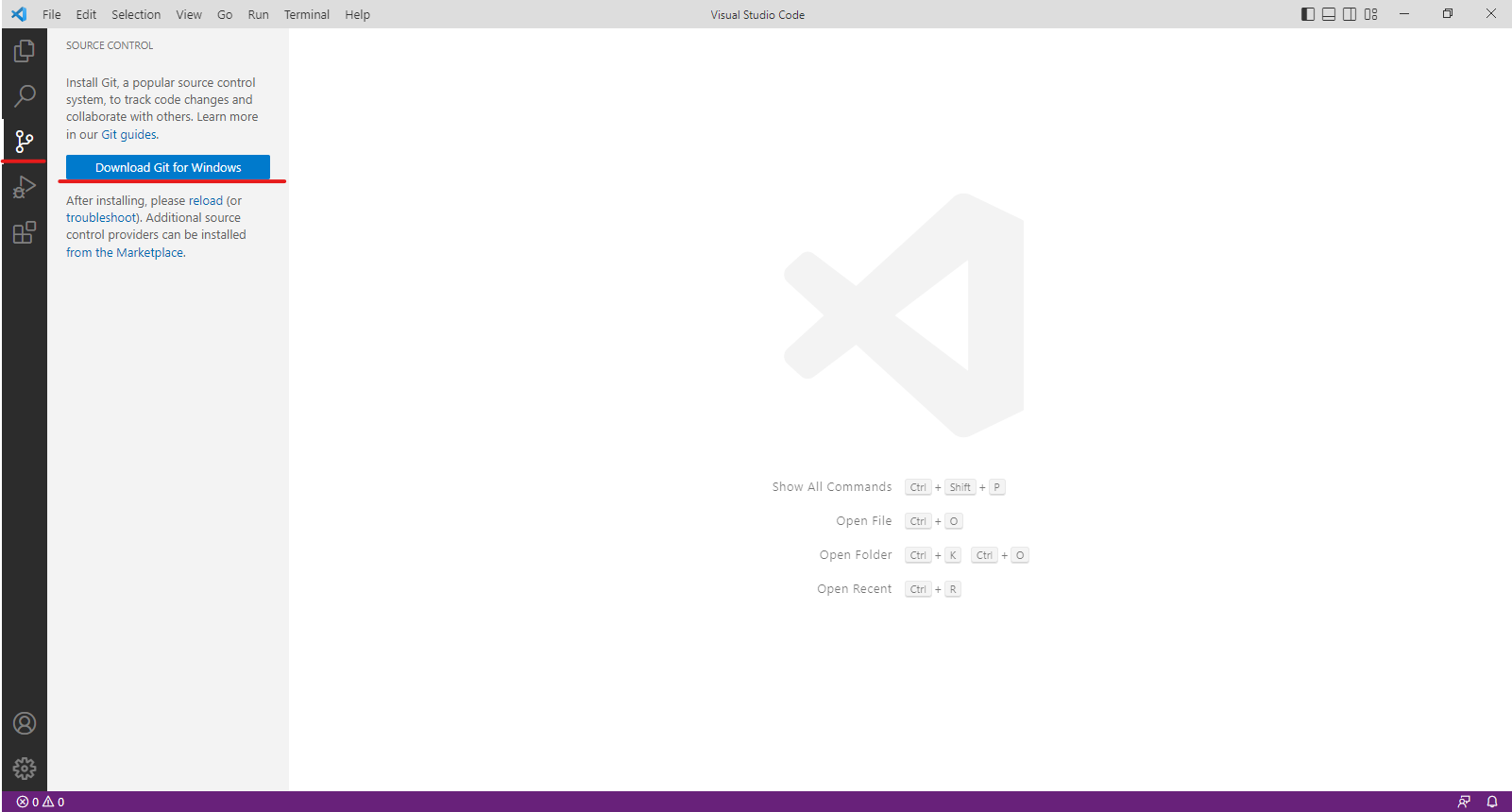Open the View menu
Screen dimensions: 1512x812
point(189,14)
